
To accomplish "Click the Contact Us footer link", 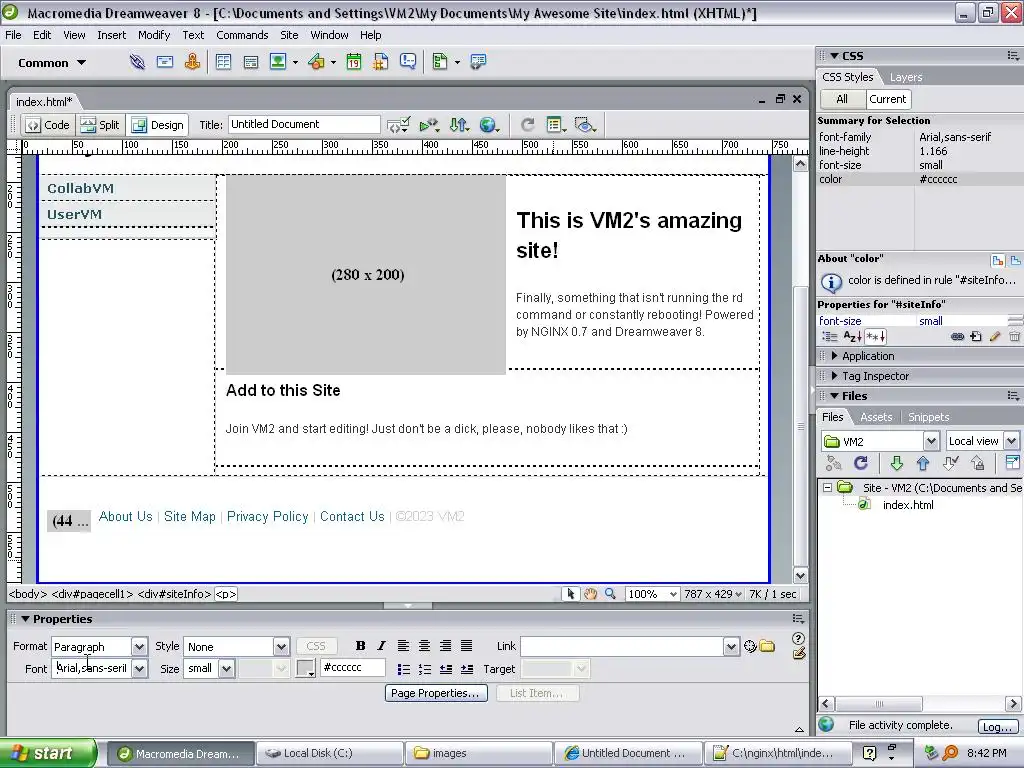I will tap(352, 517).
